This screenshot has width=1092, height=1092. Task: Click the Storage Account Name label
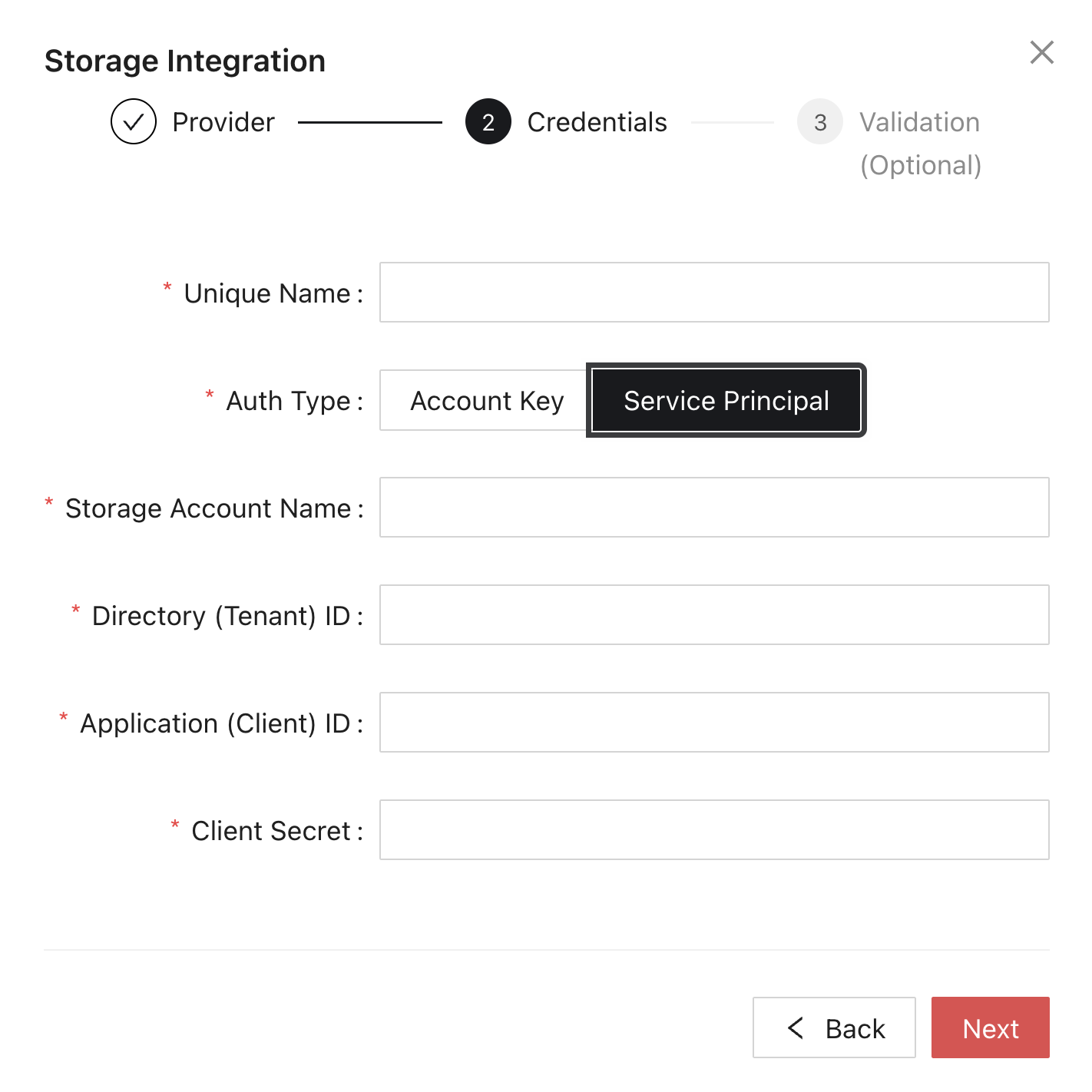tap(208, 508)
